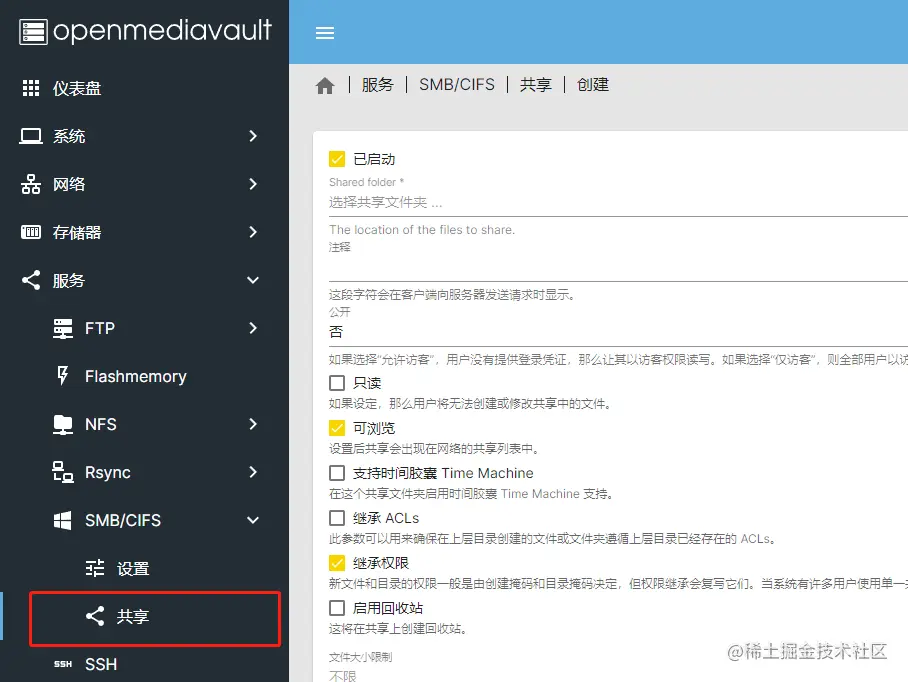This screenshot has height=682, width=908.
Task: Select the SMB/CIFS sidebar label
Action: coord(123,520)
